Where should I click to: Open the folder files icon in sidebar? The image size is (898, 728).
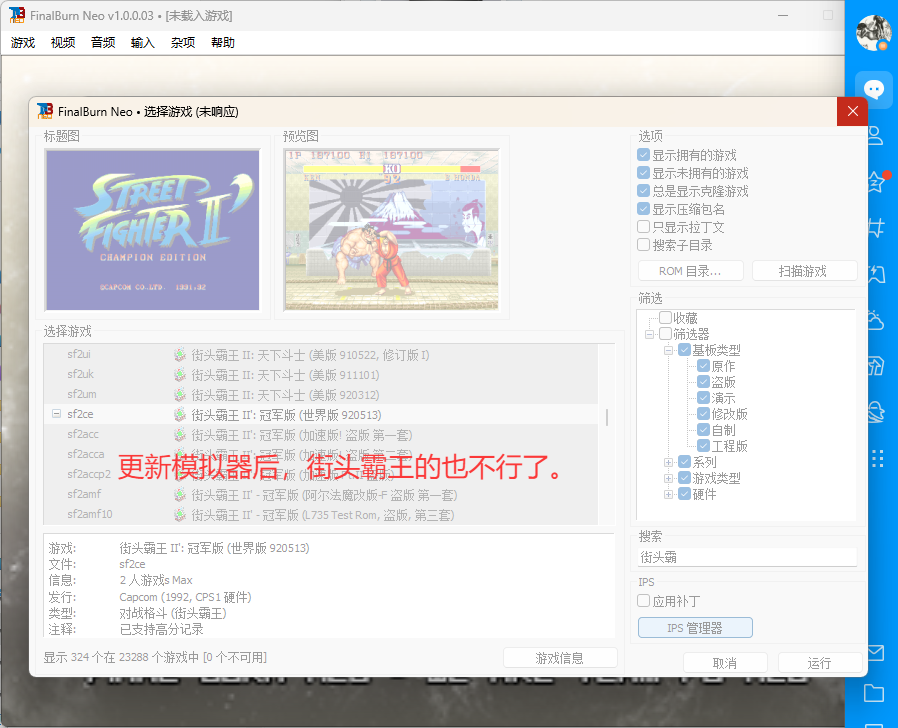(x=874, y=693)
